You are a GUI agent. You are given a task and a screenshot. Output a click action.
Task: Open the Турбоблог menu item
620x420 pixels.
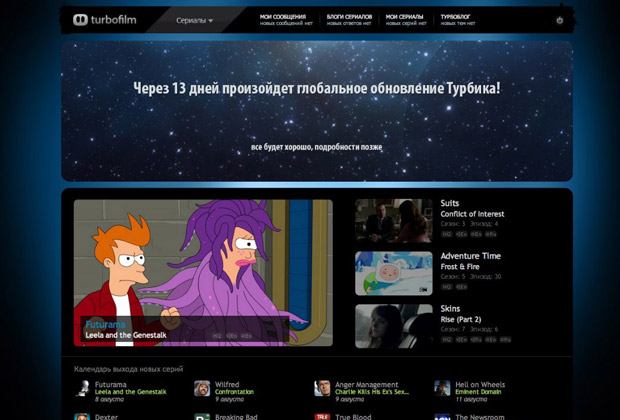tap(456, 17)
